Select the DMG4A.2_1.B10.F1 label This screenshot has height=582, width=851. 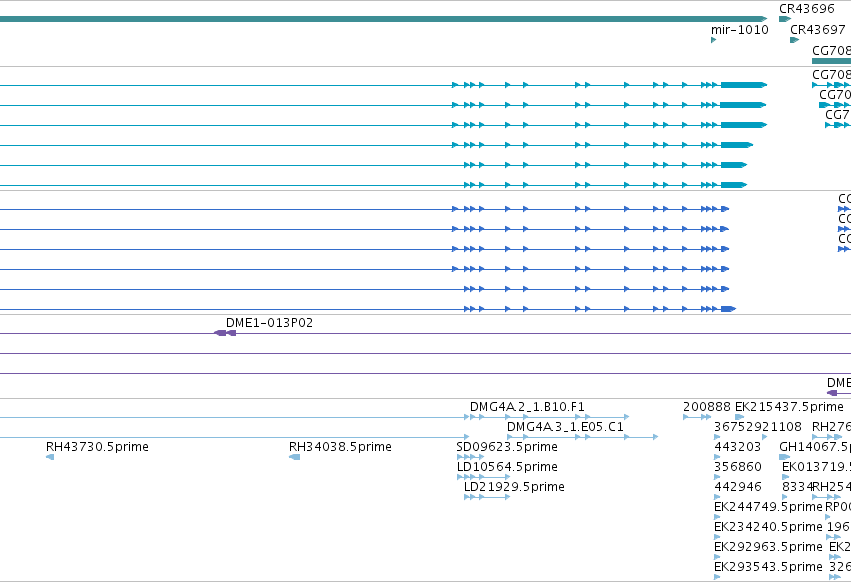point(527,407)
